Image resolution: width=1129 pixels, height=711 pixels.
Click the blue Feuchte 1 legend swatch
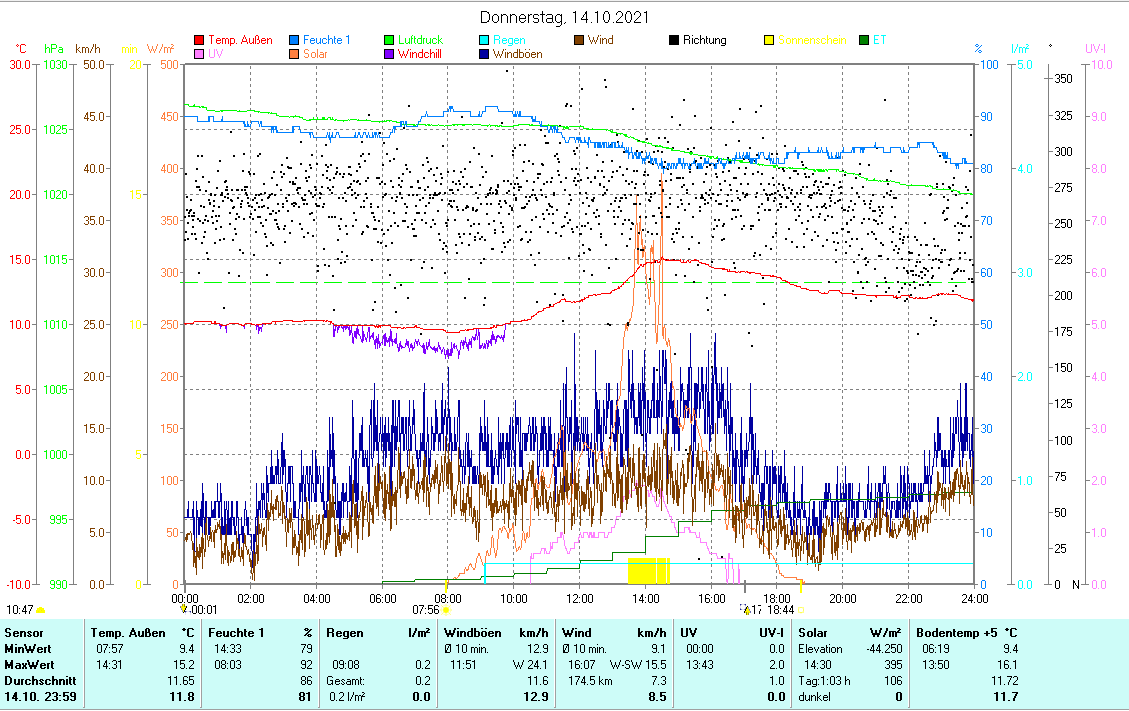click(295, 41)
